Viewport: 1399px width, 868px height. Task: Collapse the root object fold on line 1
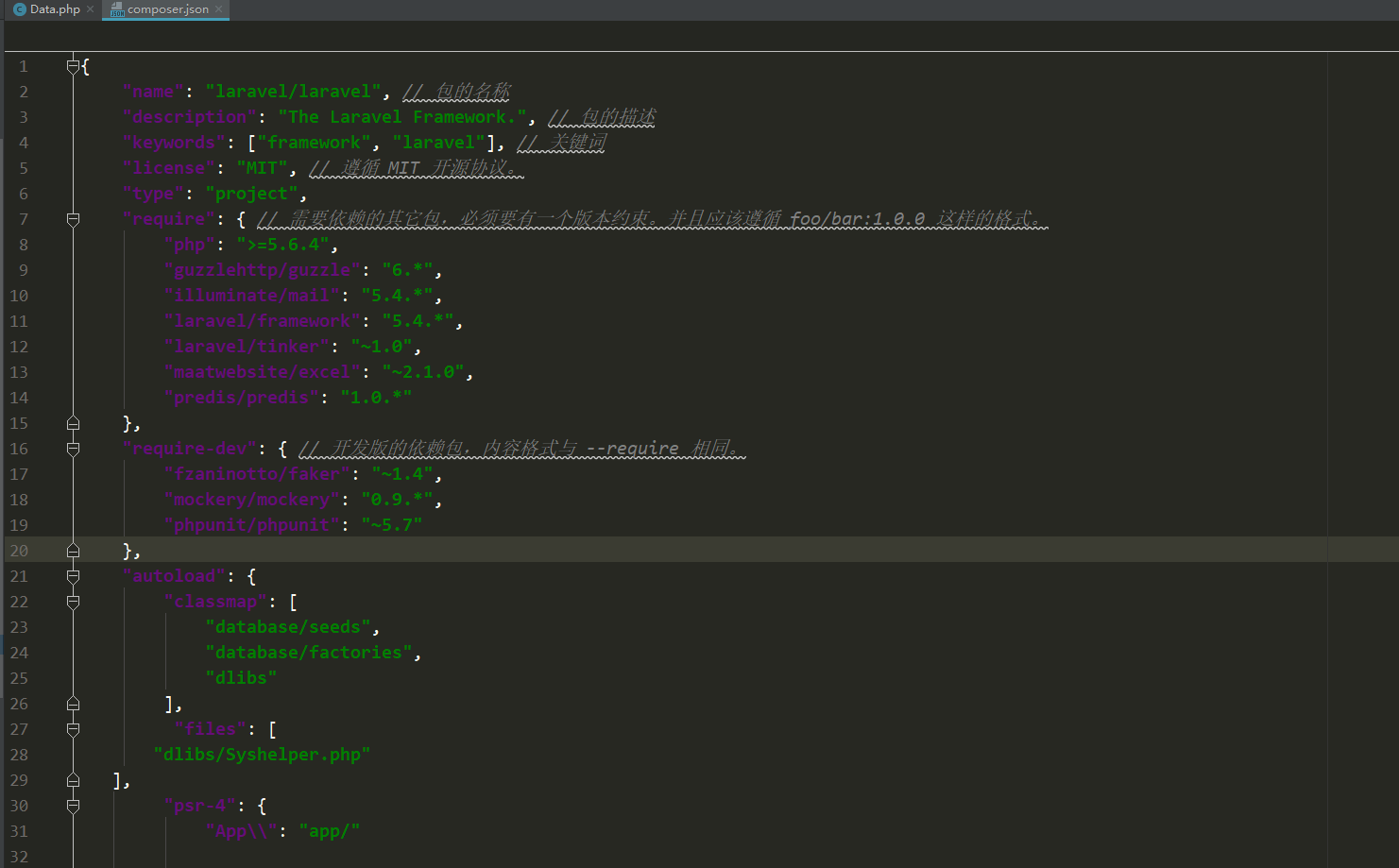pos(73,66)
